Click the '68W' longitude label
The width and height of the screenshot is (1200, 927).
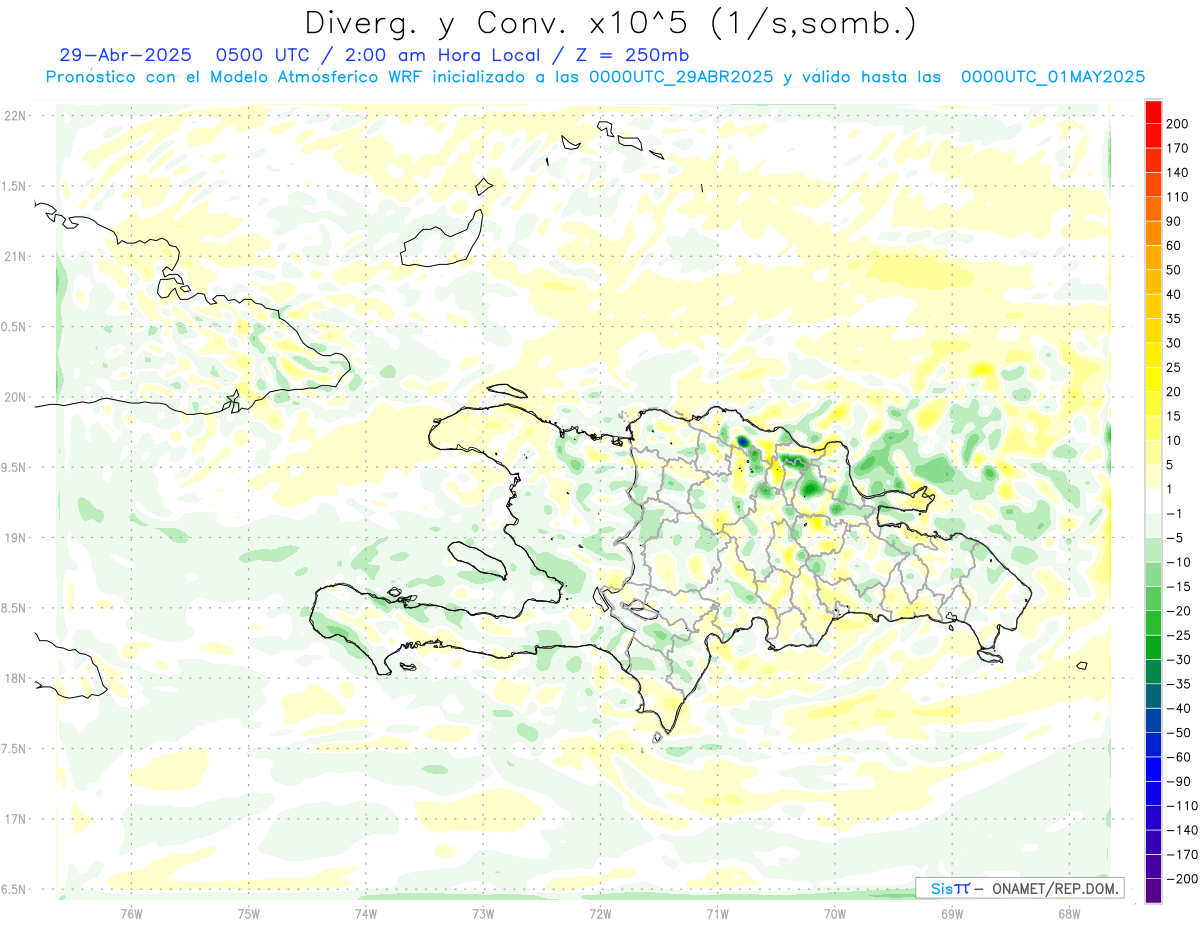click(1068, 912)
